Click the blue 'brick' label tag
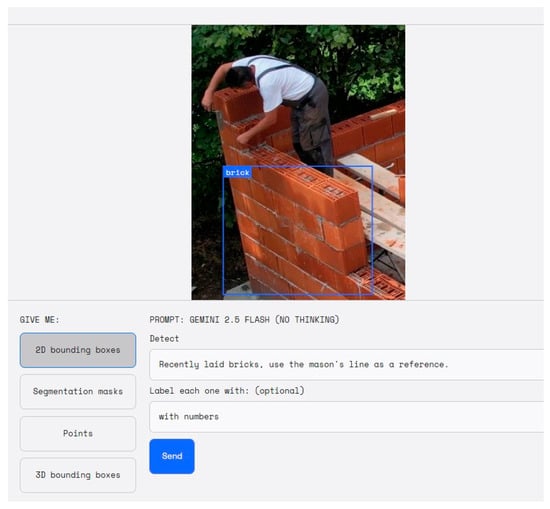The image size is (550, 509). tap(237, 173)
